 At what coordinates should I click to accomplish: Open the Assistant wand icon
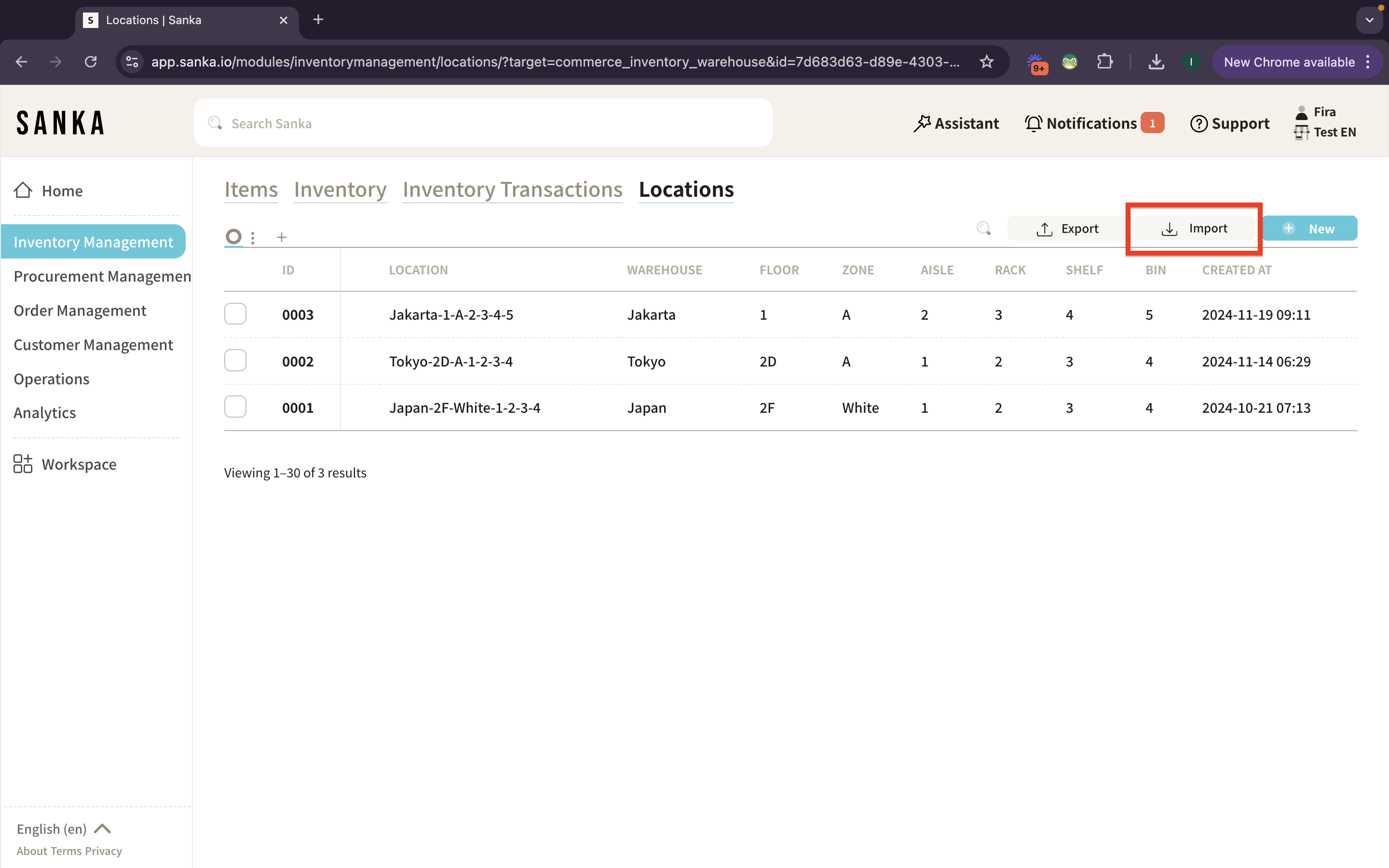pyautogui.click(x=922, y=123)
